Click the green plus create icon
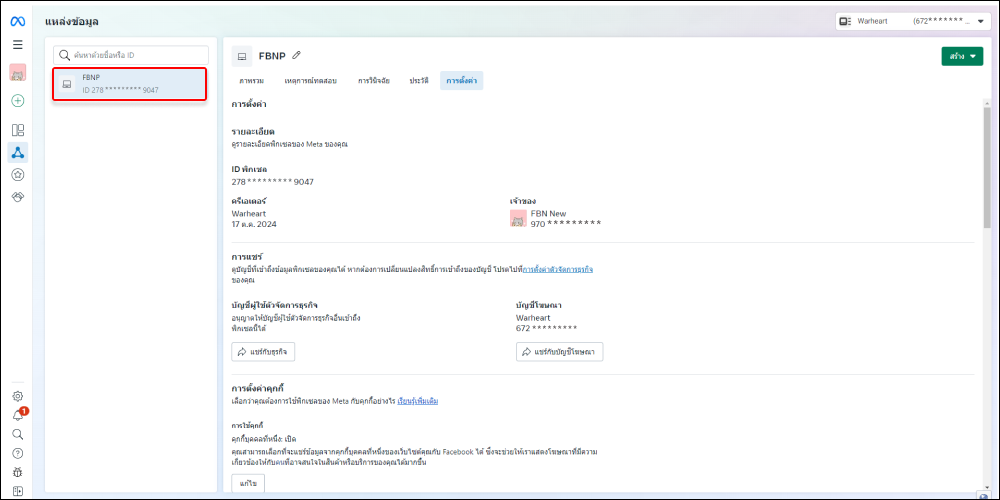Image resolution: width=1000 pixels, height=500 pixels. 18,100
